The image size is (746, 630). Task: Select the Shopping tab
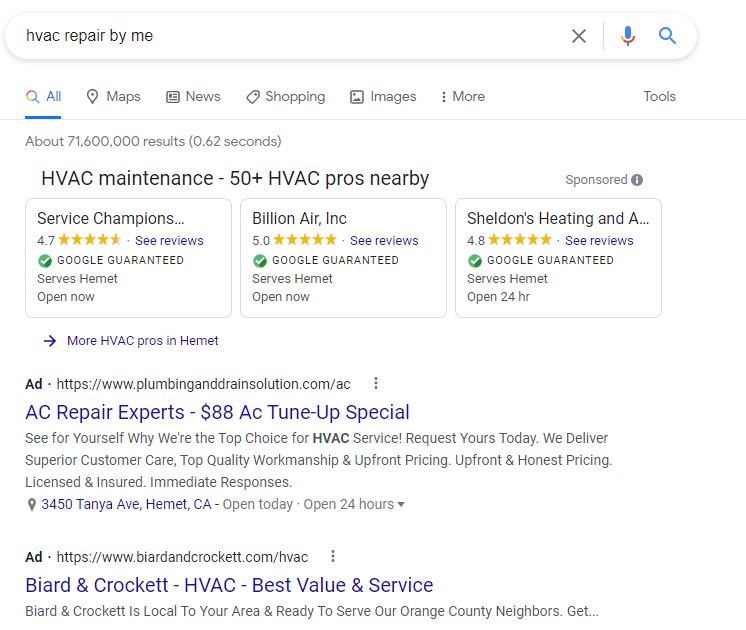(285, 97)
